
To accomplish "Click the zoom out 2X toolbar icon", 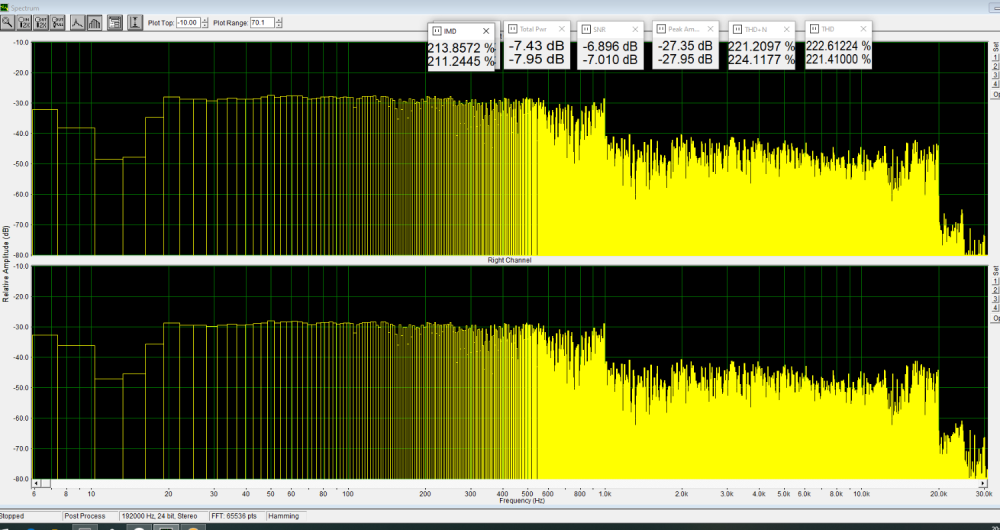I will click(42, 21).
